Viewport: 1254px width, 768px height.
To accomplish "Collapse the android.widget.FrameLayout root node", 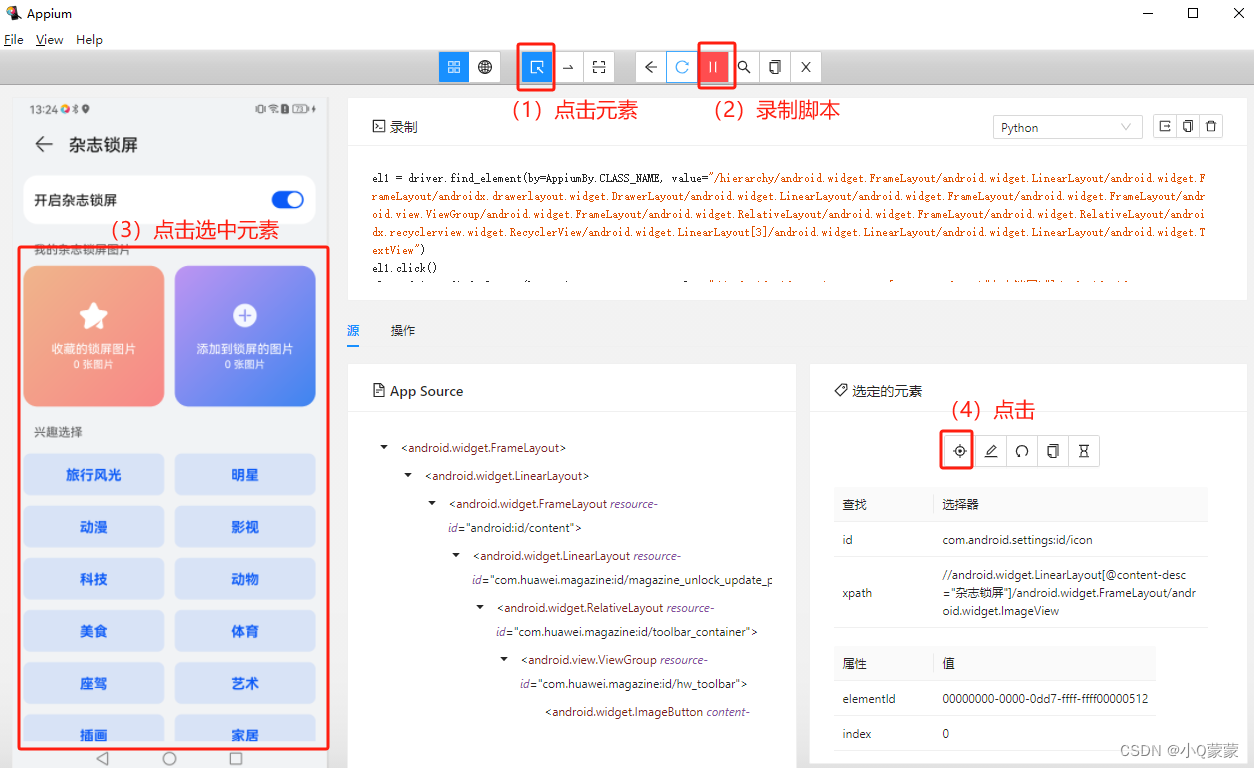I will coord(384,447).
